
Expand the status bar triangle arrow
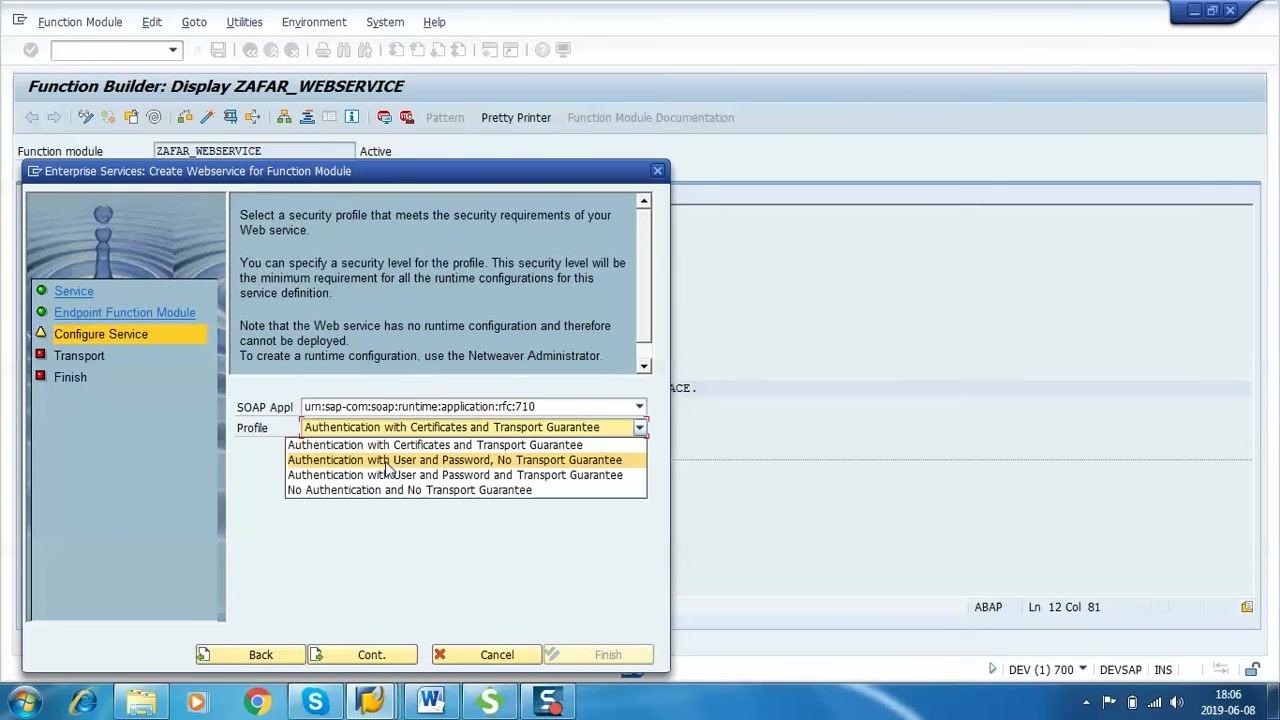click(992, 670)
